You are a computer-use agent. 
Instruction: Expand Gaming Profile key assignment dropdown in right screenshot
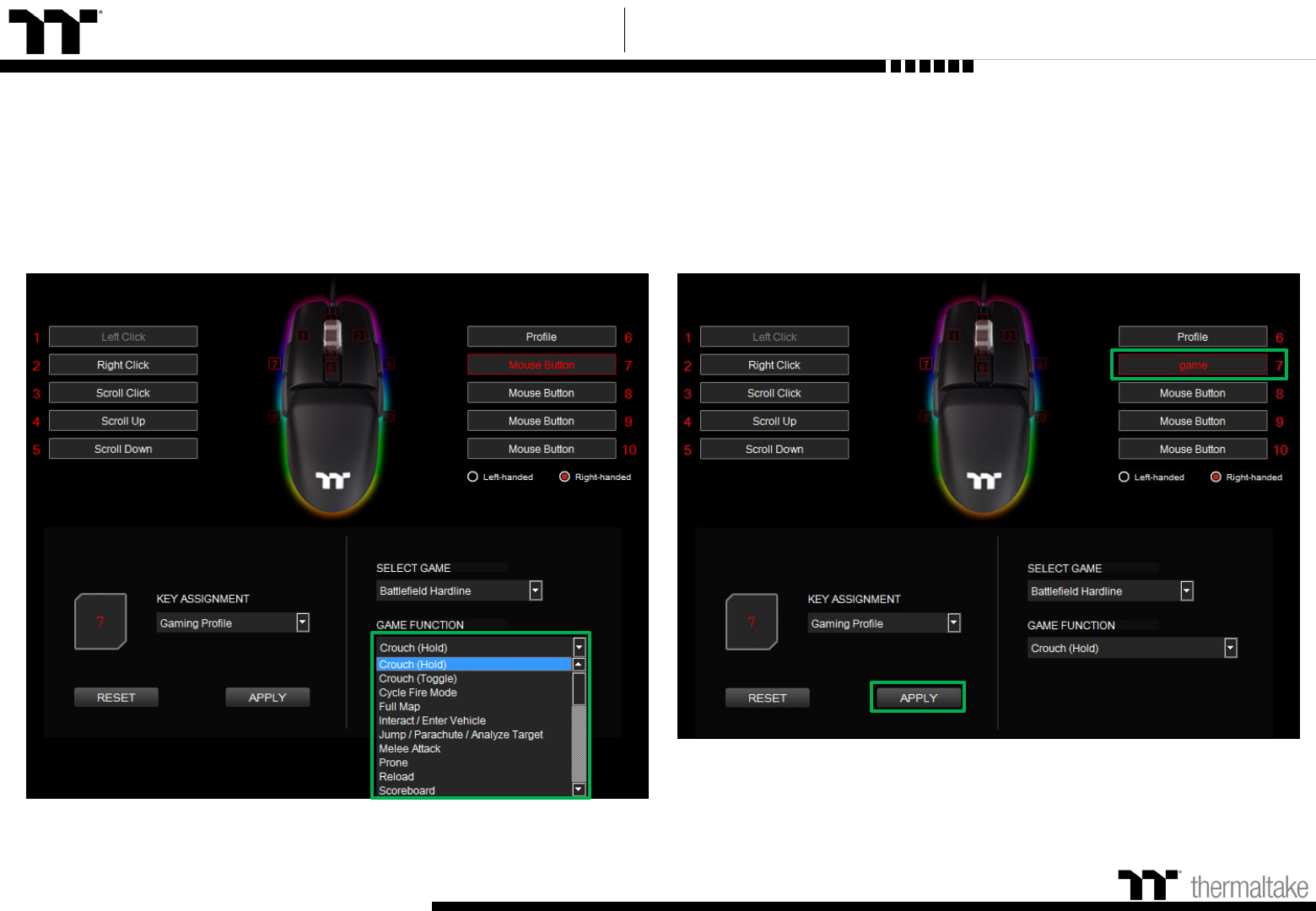(x=954, y=623)
